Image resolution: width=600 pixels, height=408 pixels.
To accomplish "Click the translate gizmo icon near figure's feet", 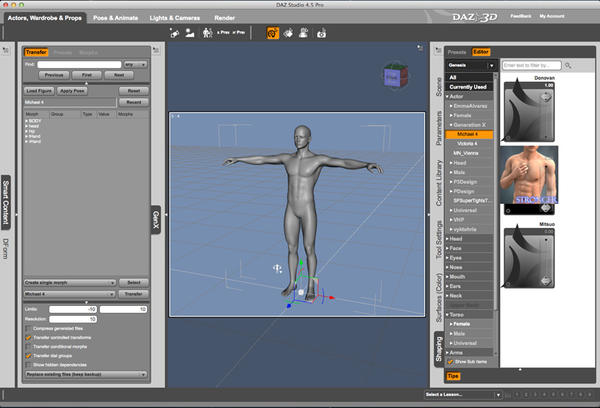I will click(x=277, y=269).
